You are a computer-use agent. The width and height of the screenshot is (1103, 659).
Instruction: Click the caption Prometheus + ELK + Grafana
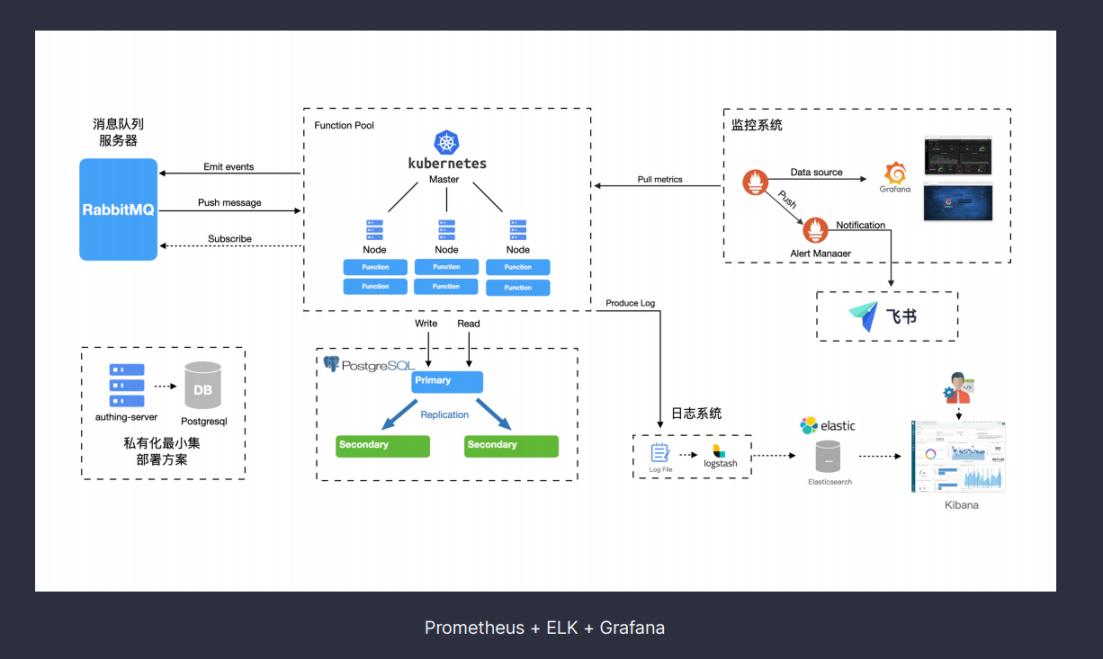[544, 628]
